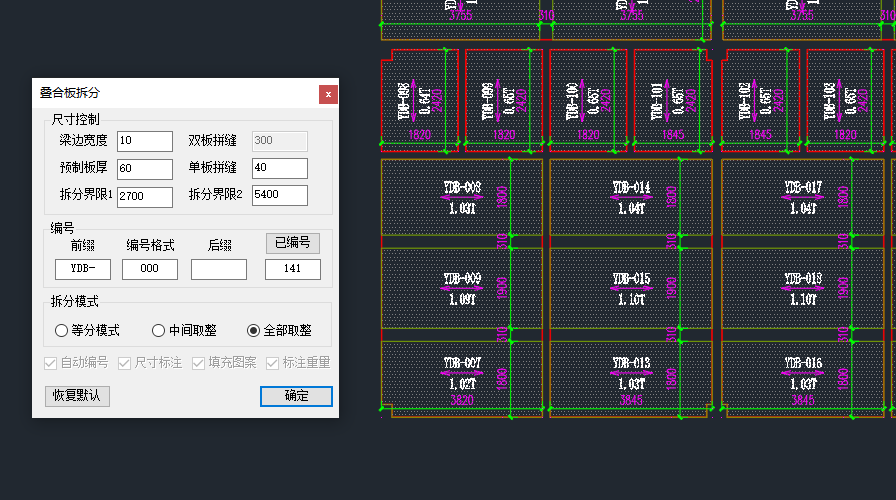This screenshot has height=500, width=896.
Task: Click the 预制板厚 input field
Action: [x=144, y=168]
